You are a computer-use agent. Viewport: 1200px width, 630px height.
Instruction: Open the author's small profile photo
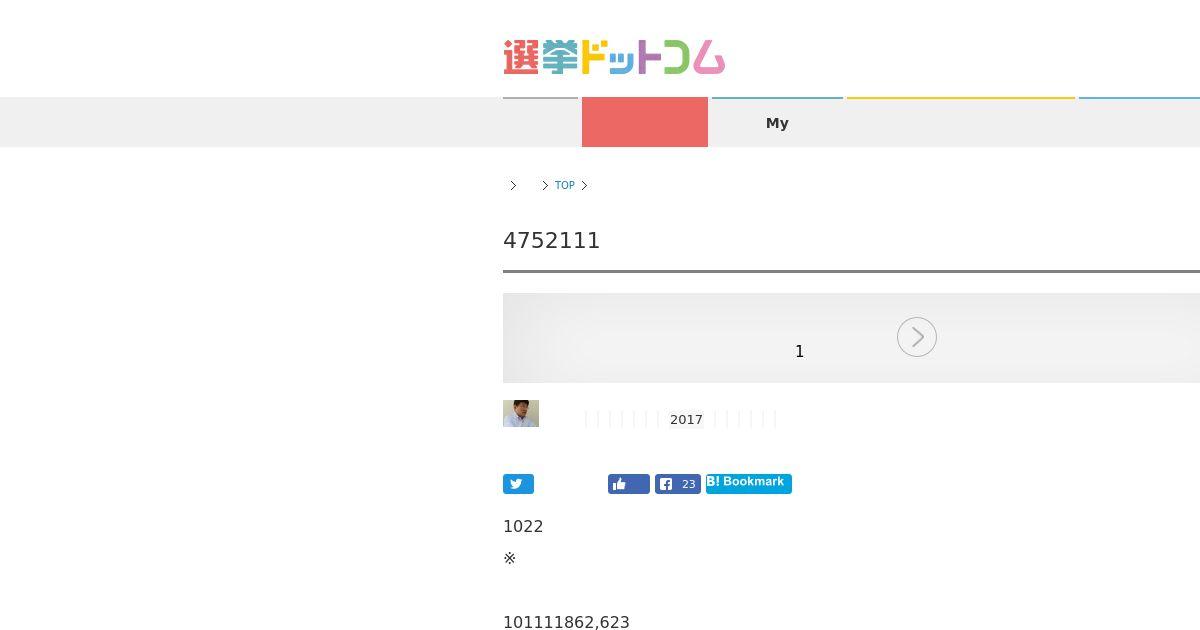click(x=521, y=413)
